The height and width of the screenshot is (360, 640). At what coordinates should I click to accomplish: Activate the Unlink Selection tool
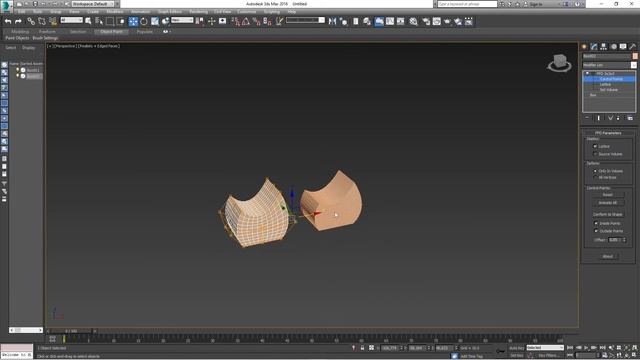(42, 21)
